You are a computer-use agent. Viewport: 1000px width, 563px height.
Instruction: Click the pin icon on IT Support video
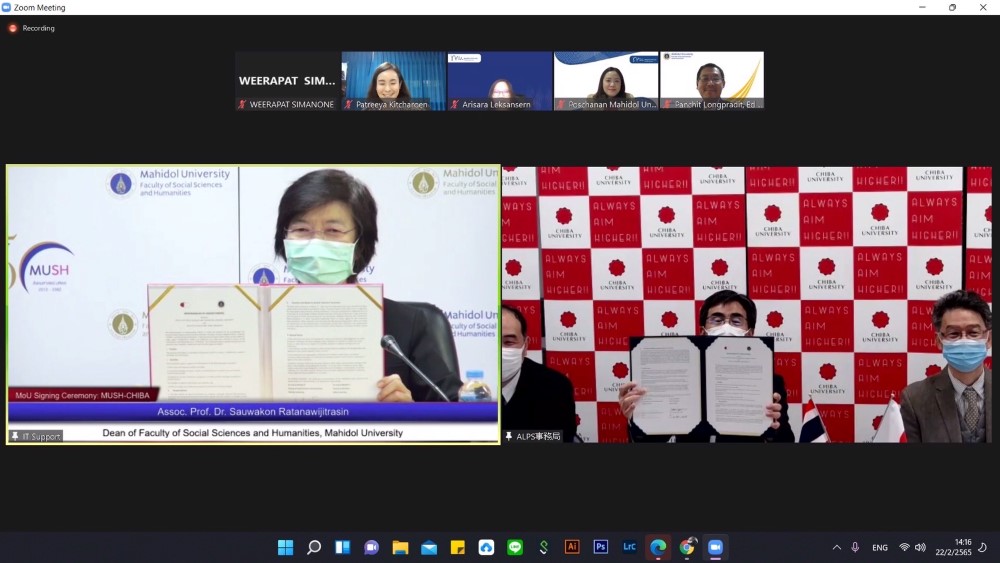(15, 436)
